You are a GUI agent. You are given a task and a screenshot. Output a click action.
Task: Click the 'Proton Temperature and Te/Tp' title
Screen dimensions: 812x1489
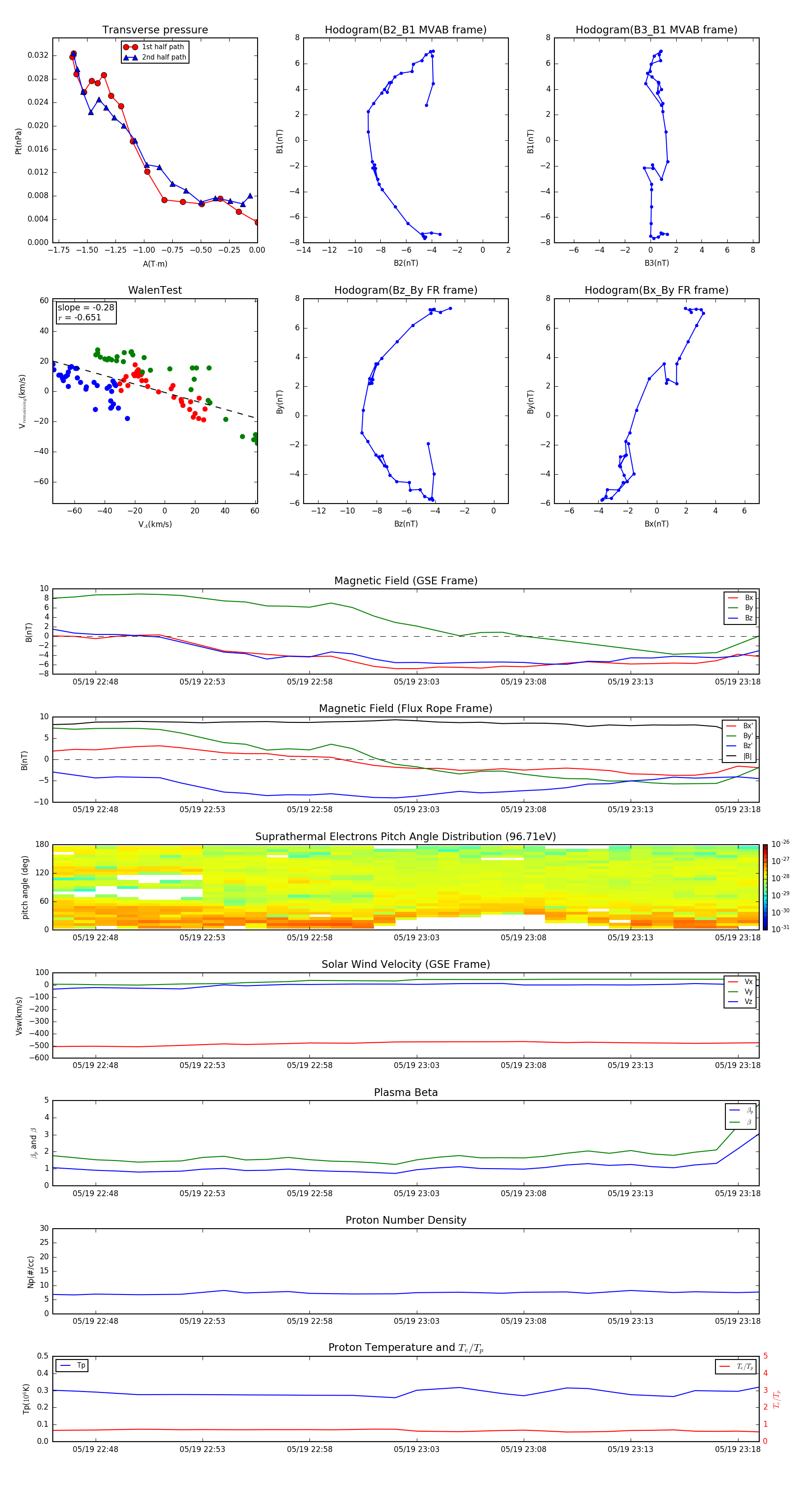(x=406, y=1348)
